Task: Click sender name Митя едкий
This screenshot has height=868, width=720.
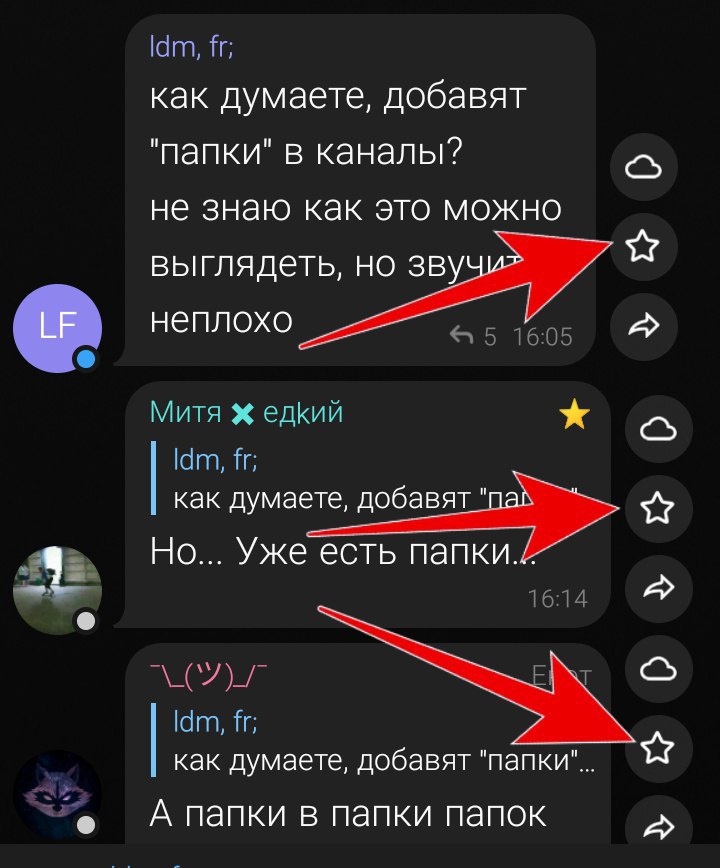Action: [246, 413]
